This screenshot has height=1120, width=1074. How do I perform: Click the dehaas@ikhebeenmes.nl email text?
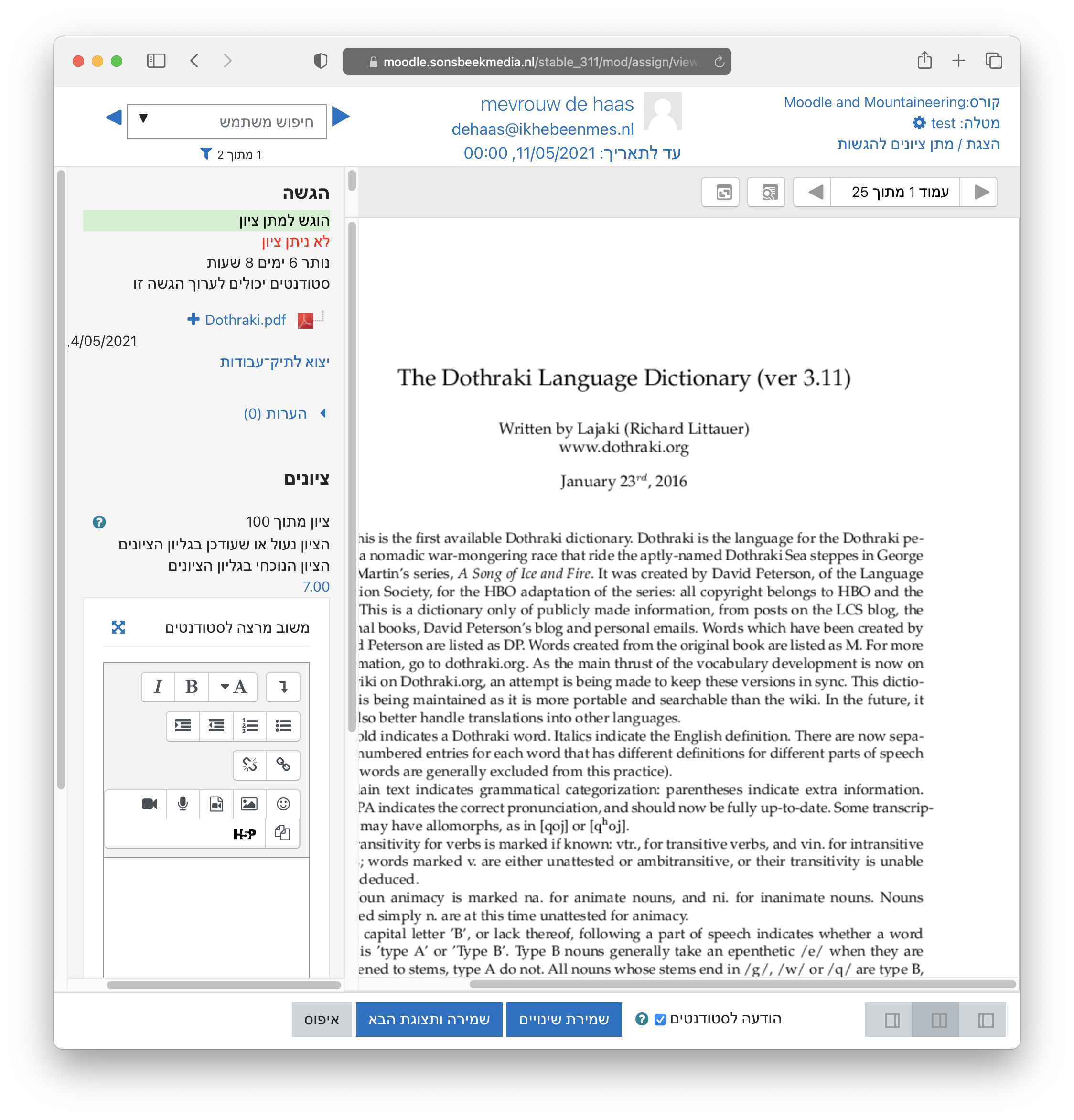pyautogui.click(x=542, y=129)
